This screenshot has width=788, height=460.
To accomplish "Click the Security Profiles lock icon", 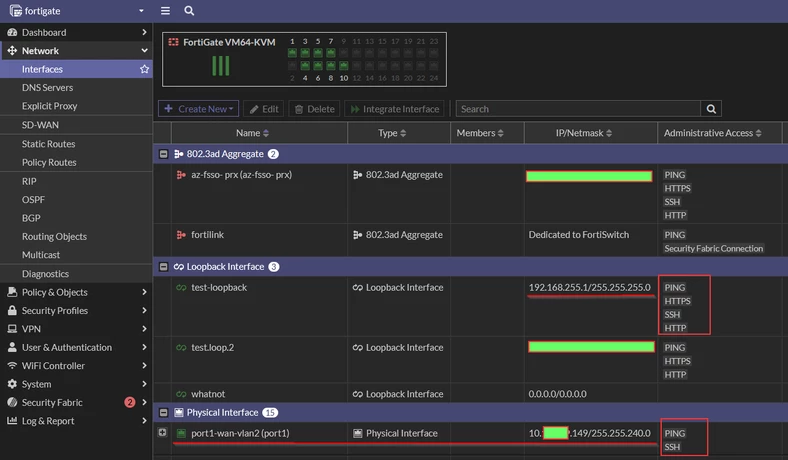I will [x=12, y=310].
